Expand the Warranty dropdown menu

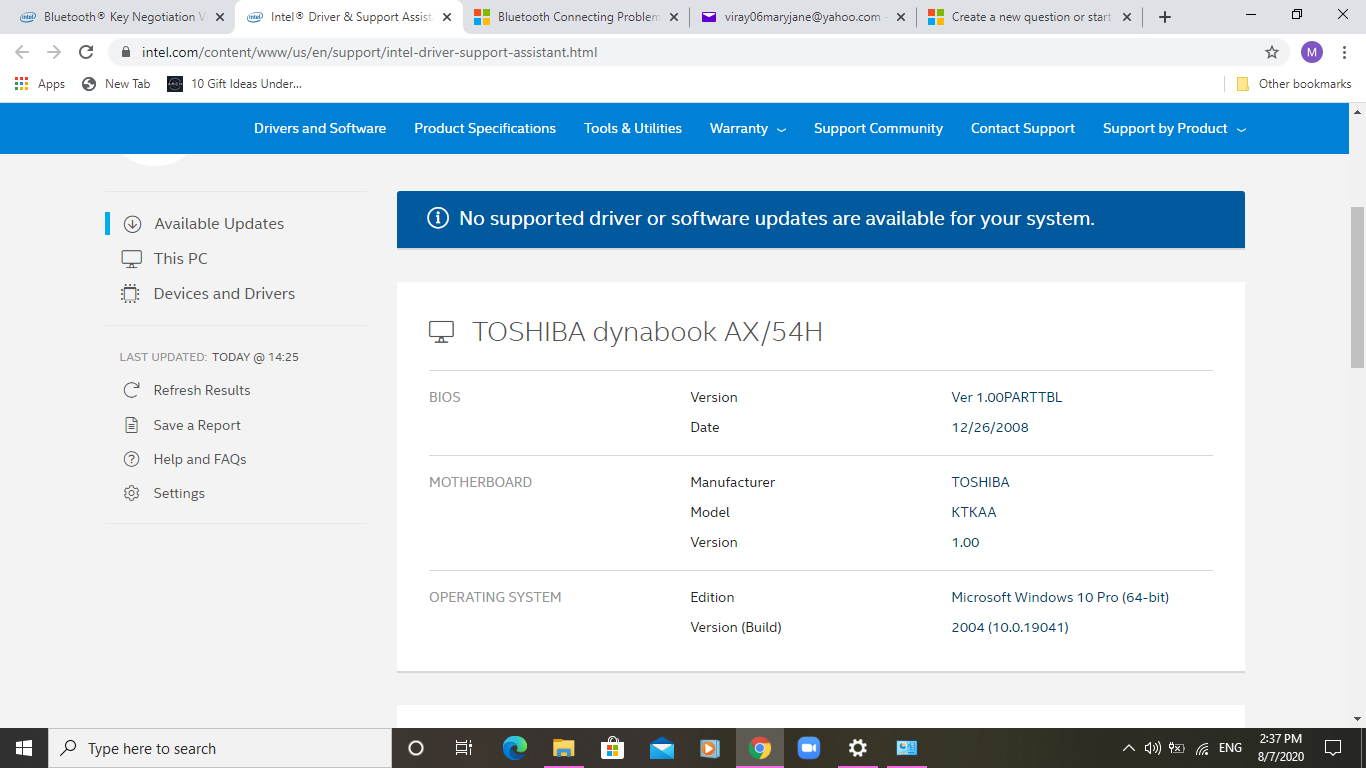pyautogui.click(x=748, y=128)
